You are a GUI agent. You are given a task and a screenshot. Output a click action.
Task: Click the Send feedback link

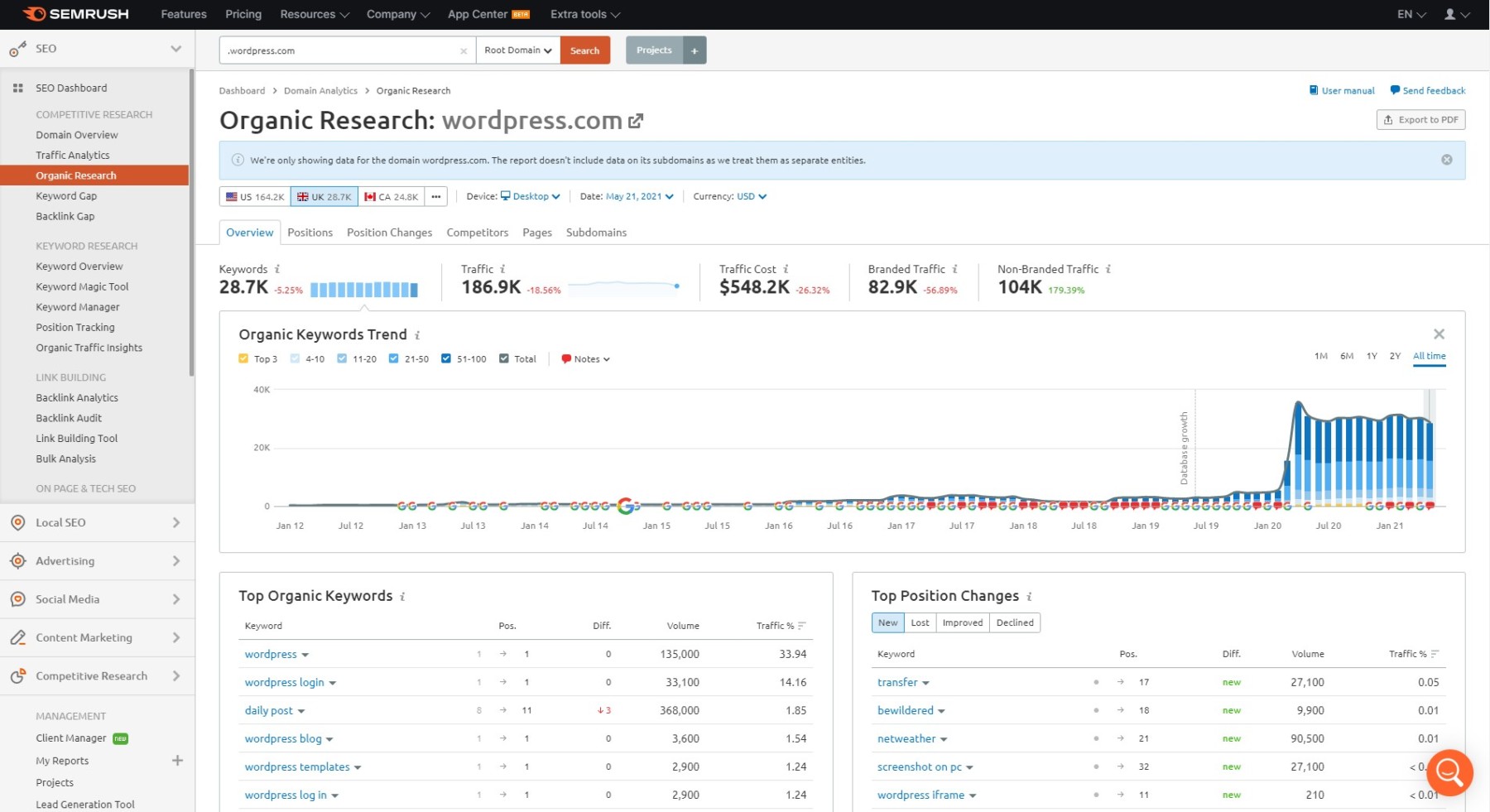pos(1428,90)
